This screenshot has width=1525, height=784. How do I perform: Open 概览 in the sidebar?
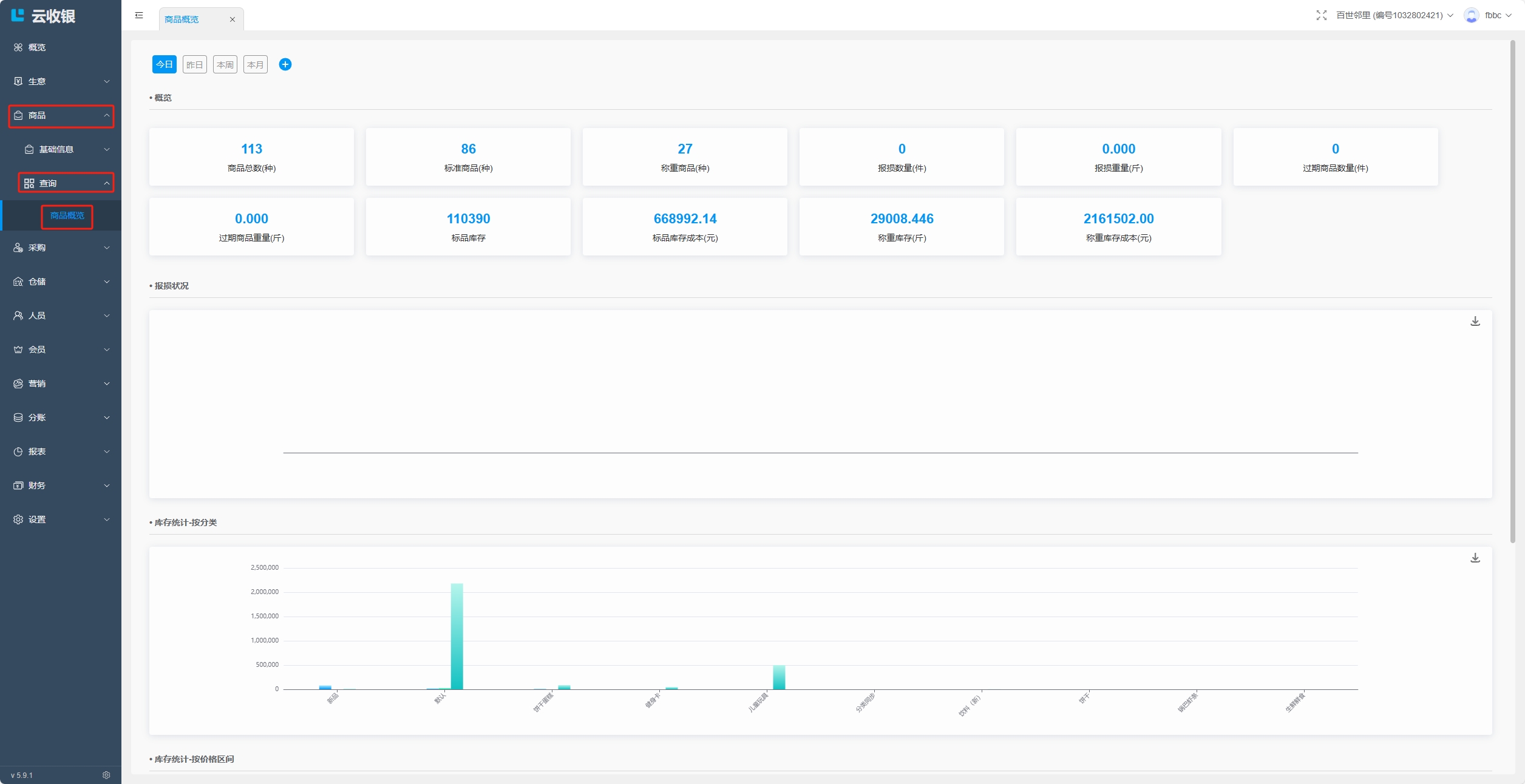(x=37, y=47)
